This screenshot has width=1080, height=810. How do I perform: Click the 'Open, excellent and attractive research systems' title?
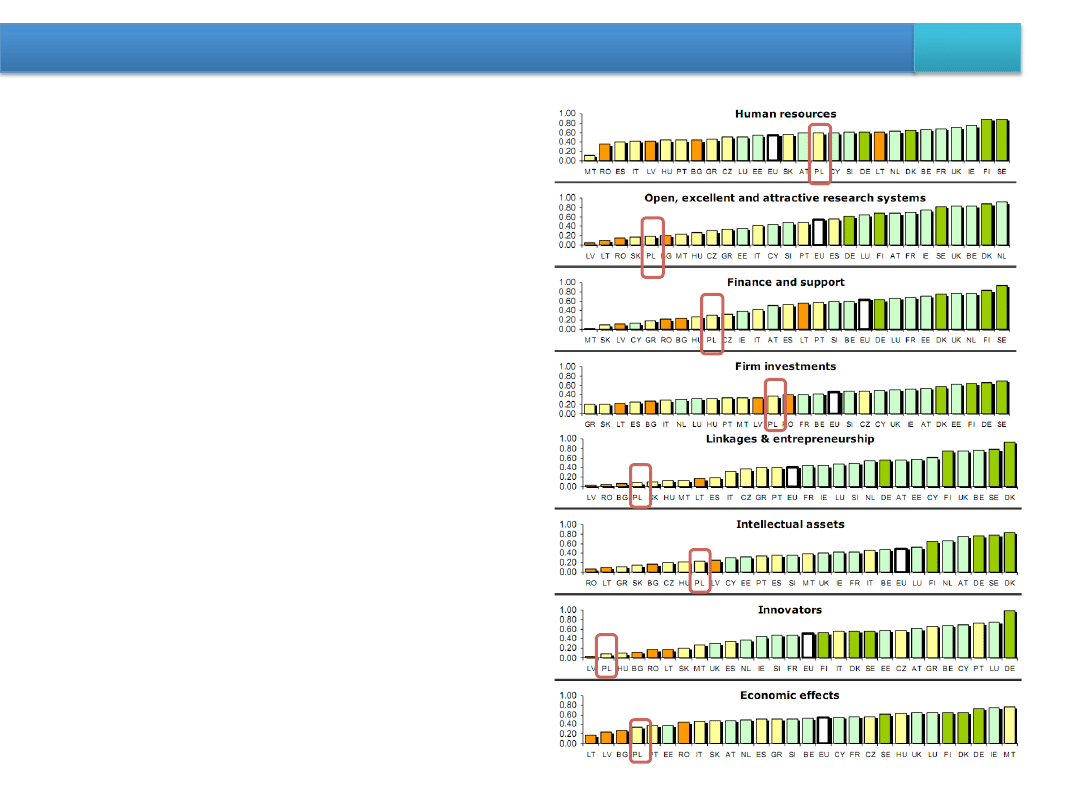pos(785,198)
